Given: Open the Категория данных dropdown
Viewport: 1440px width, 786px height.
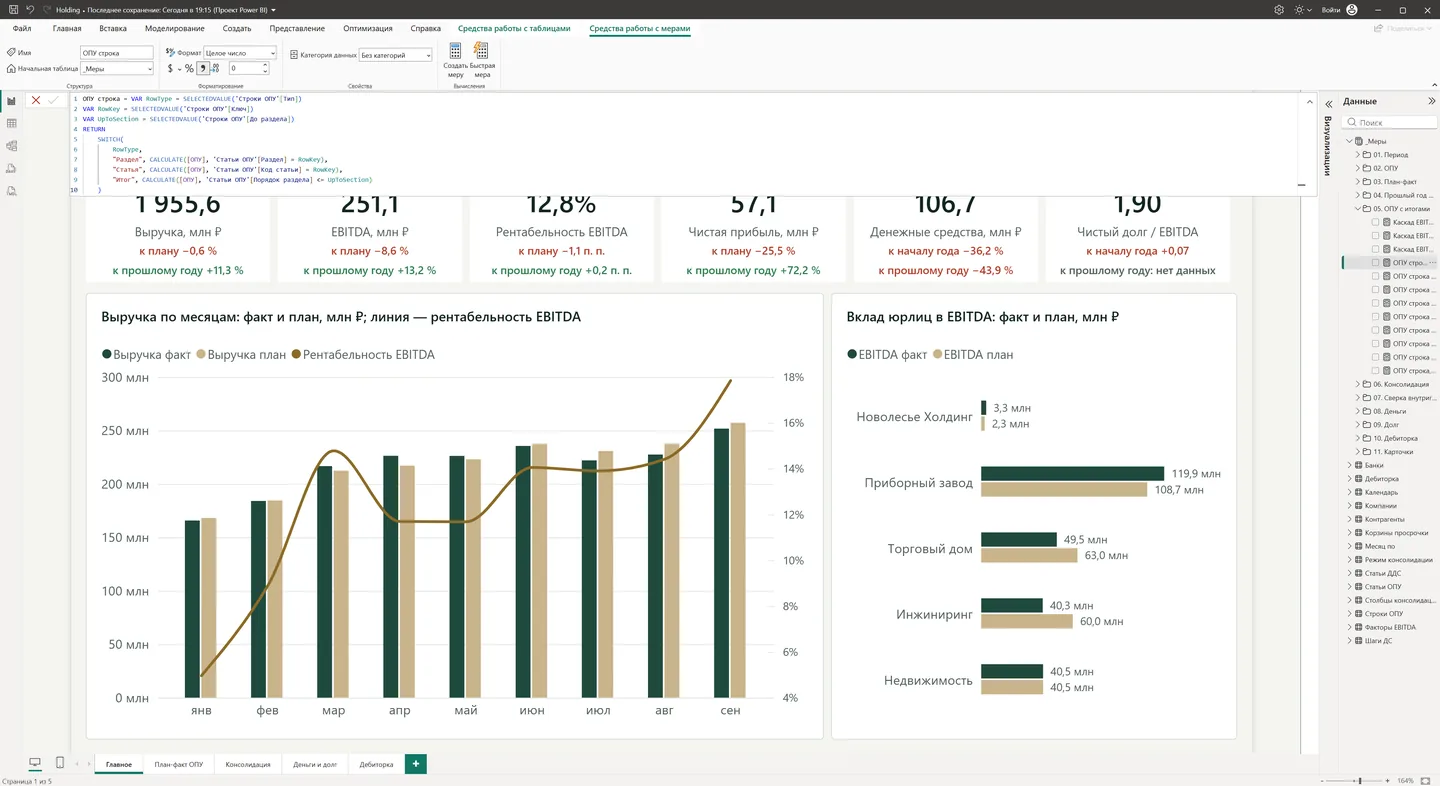Looking at the screenshot, I should 395,55.
